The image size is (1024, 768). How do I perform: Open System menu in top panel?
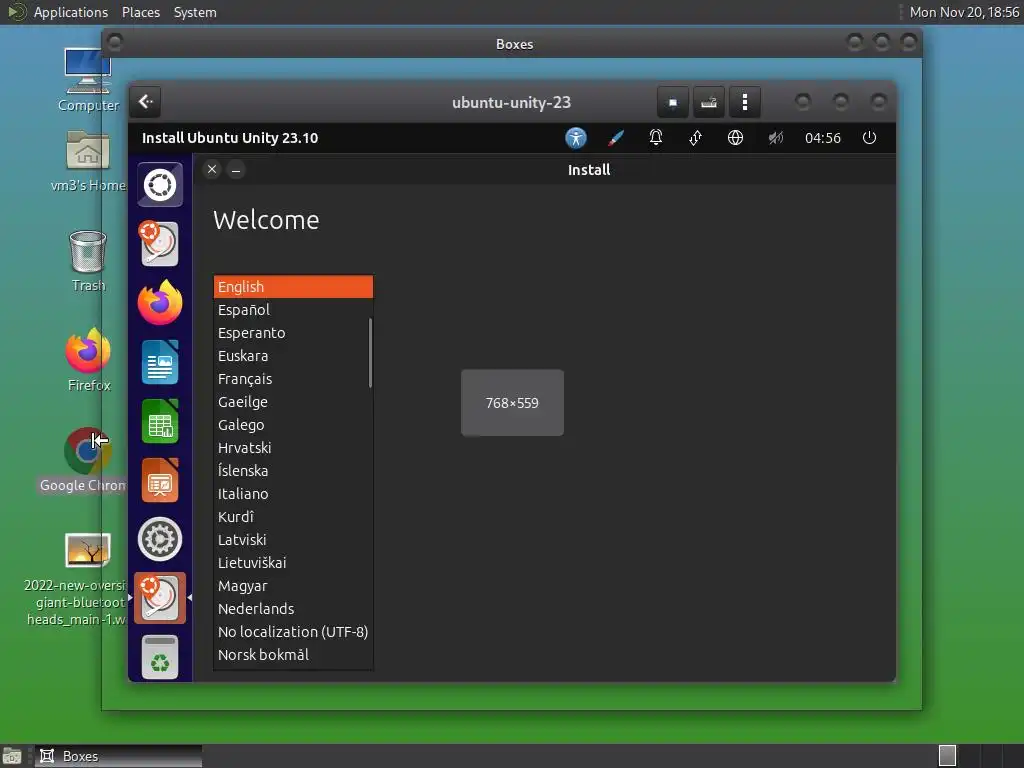coord(195,12)
